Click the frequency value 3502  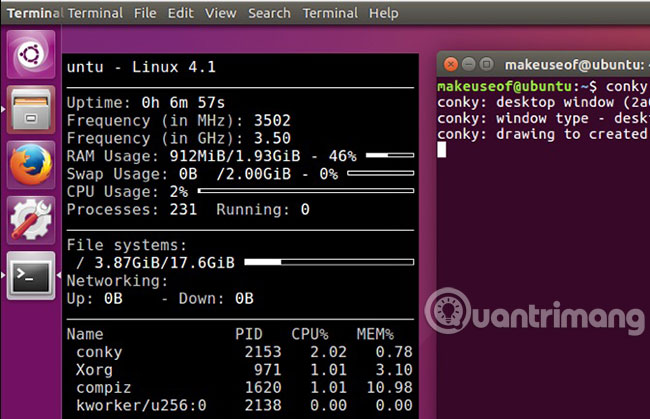click(272, 120)
